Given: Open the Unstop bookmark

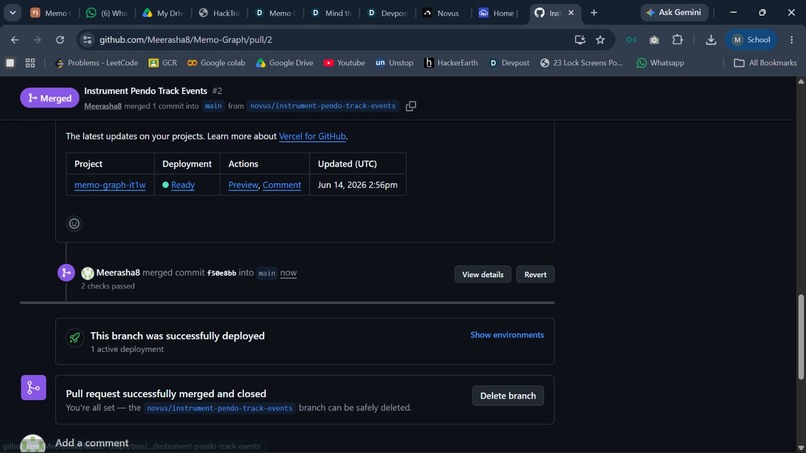Looking at the screenshot, I should tap(394, 63).
